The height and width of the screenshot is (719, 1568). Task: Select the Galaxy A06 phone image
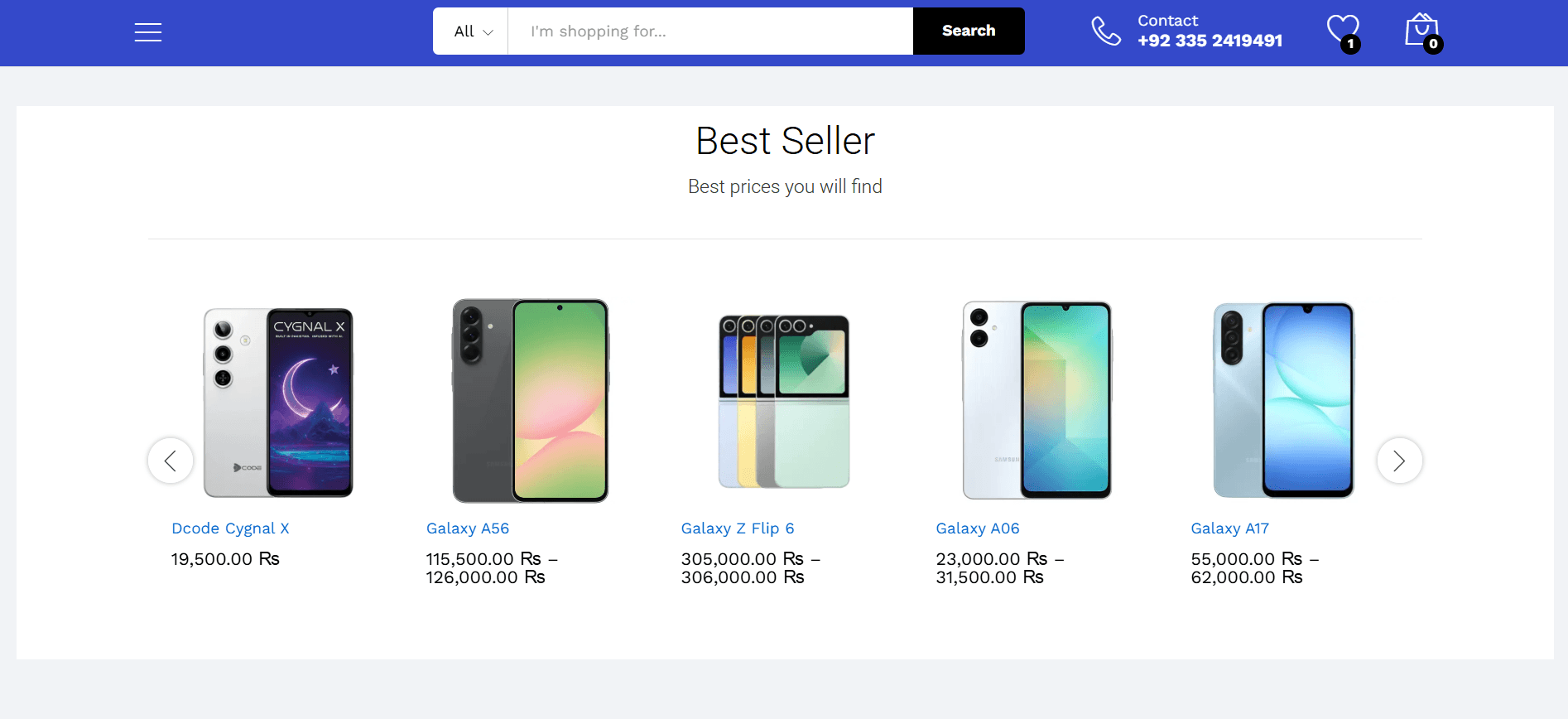(1037, 400)
